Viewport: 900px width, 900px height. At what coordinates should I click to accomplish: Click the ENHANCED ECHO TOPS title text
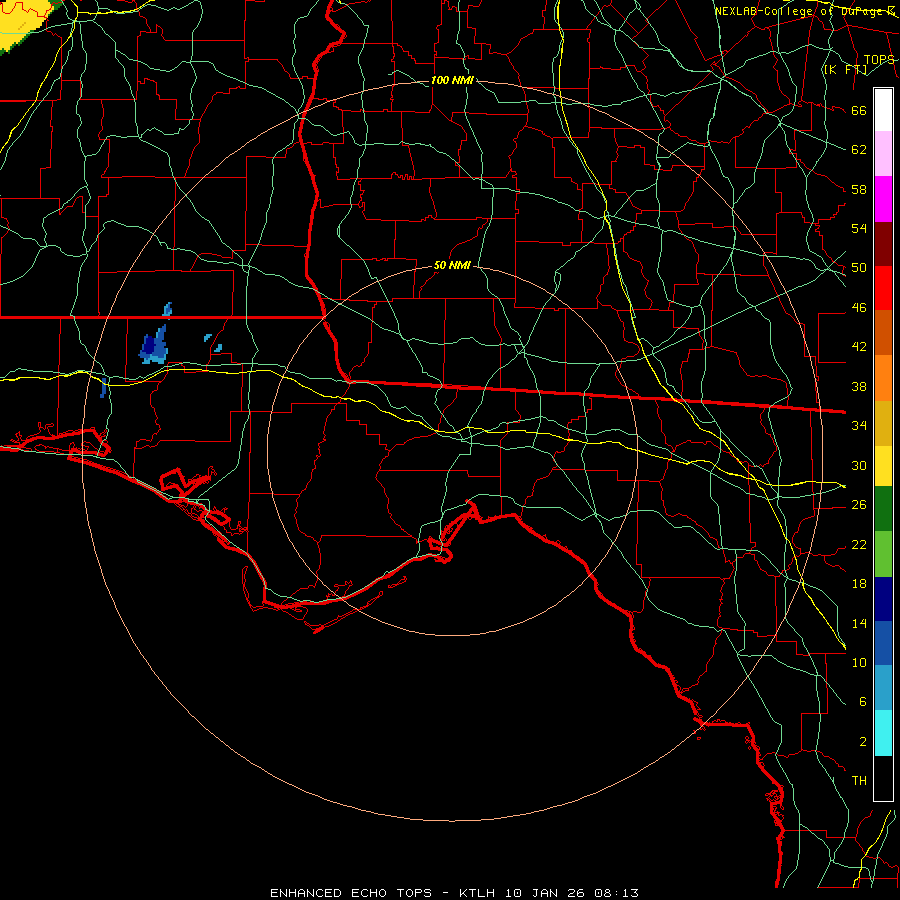coord(351,893)
